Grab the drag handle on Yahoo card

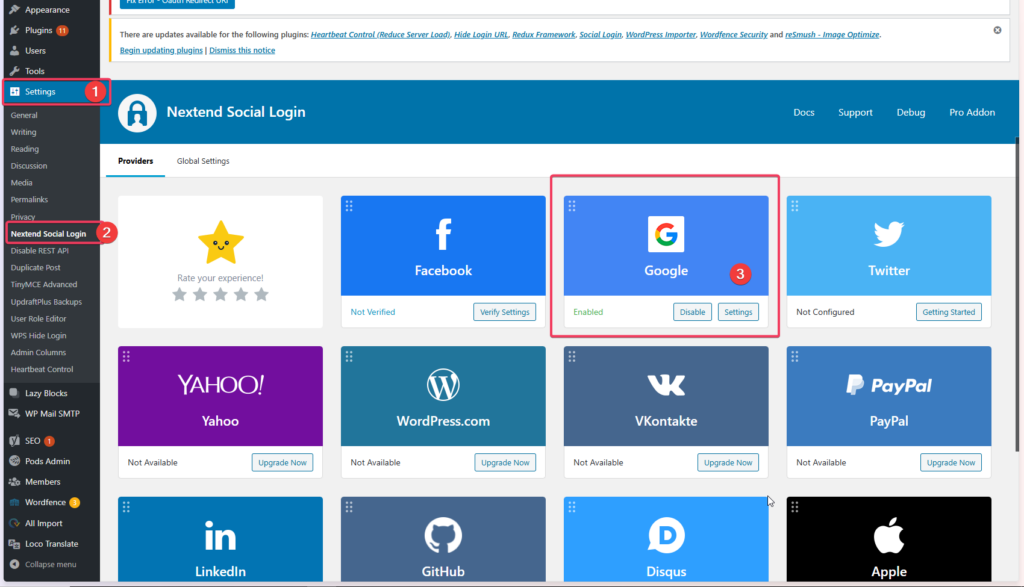tap(127, 357)
